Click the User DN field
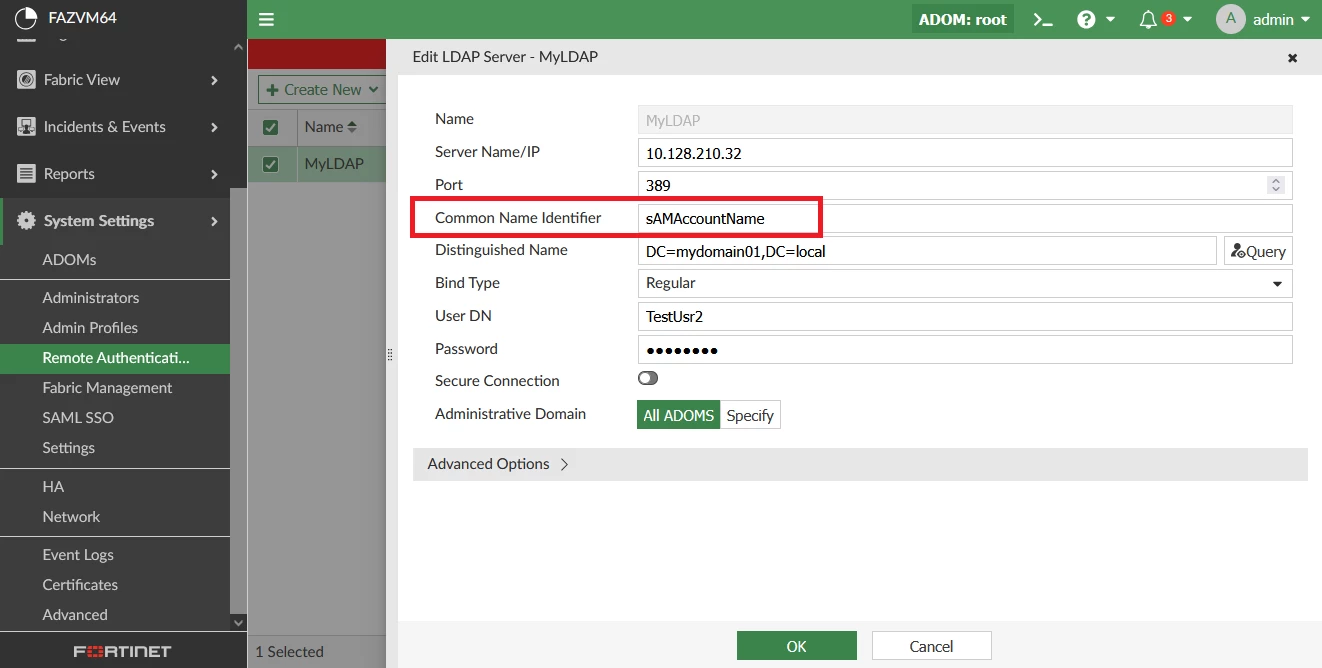The height and width of the screenshot is (668, 1322). pos(965,316)
